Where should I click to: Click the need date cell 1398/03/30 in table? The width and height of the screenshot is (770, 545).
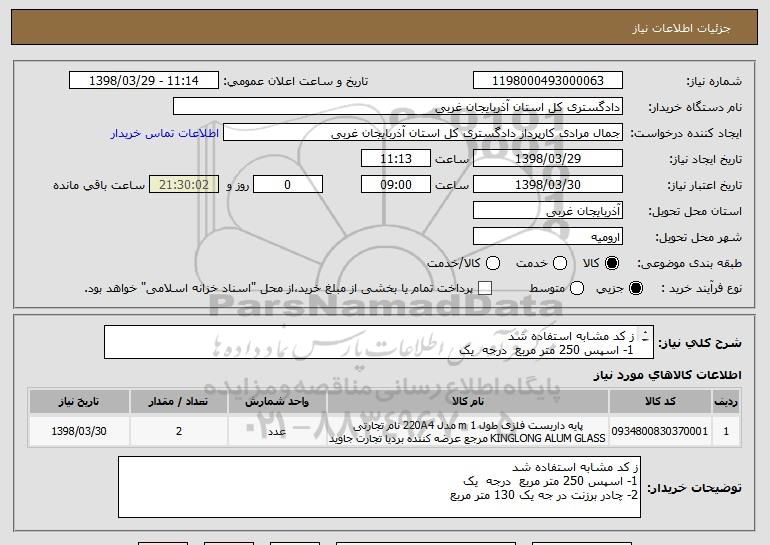(79, 431)
